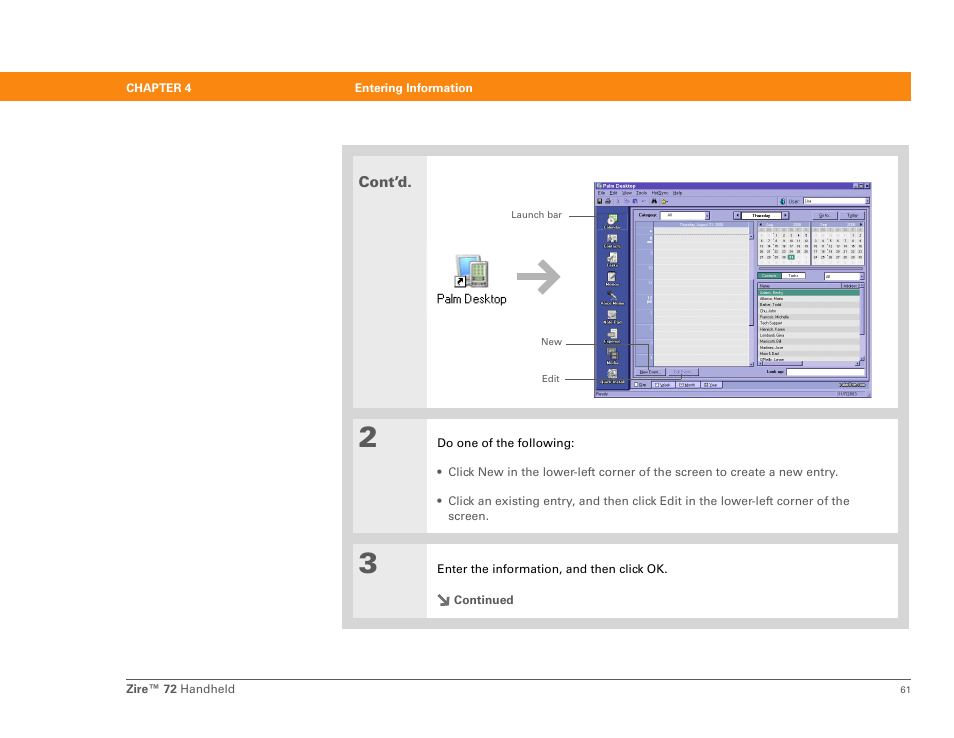This screenshot has width=954, height=738.
Task: Click the Edit Event button
Action: point(683,372)
